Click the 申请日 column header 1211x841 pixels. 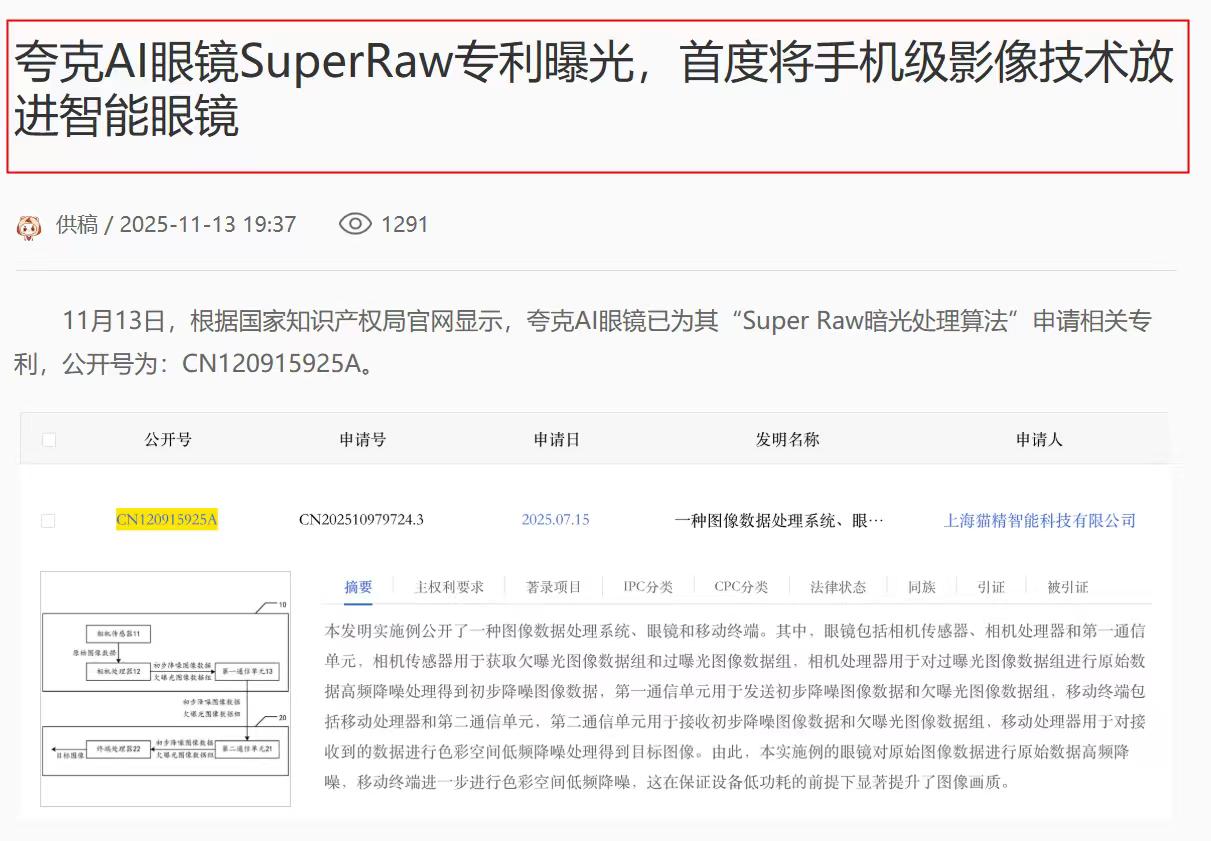pos(556,440)
